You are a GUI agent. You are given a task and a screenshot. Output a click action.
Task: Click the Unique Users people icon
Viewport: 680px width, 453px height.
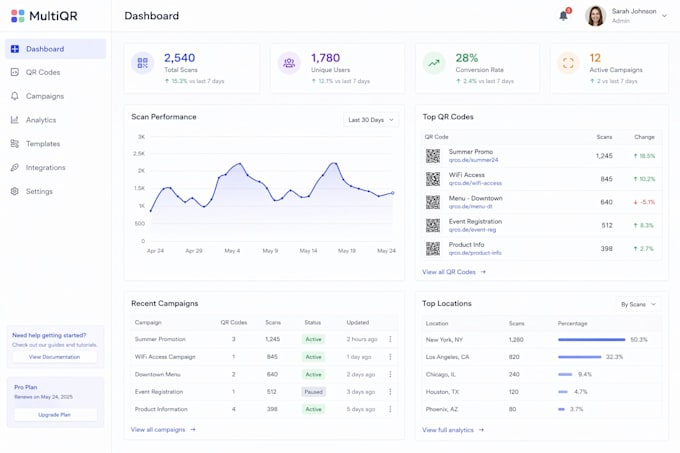coord(289,63)
